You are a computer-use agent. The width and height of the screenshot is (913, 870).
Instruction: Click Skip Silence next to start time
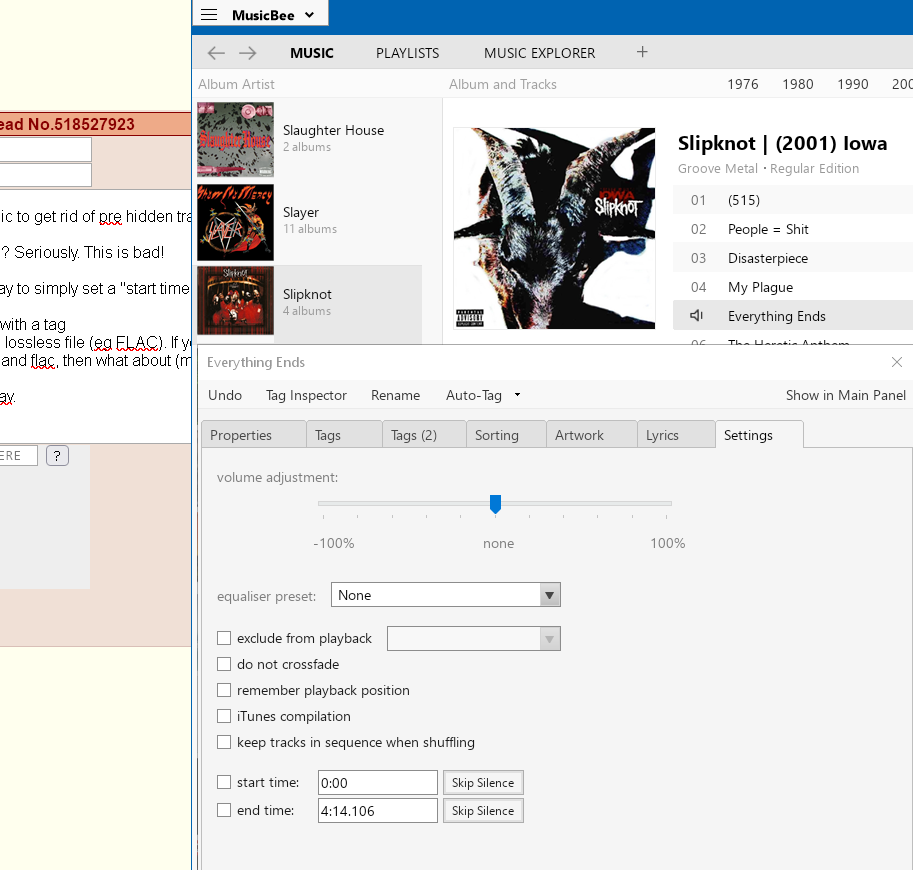[x=482, y=783]
